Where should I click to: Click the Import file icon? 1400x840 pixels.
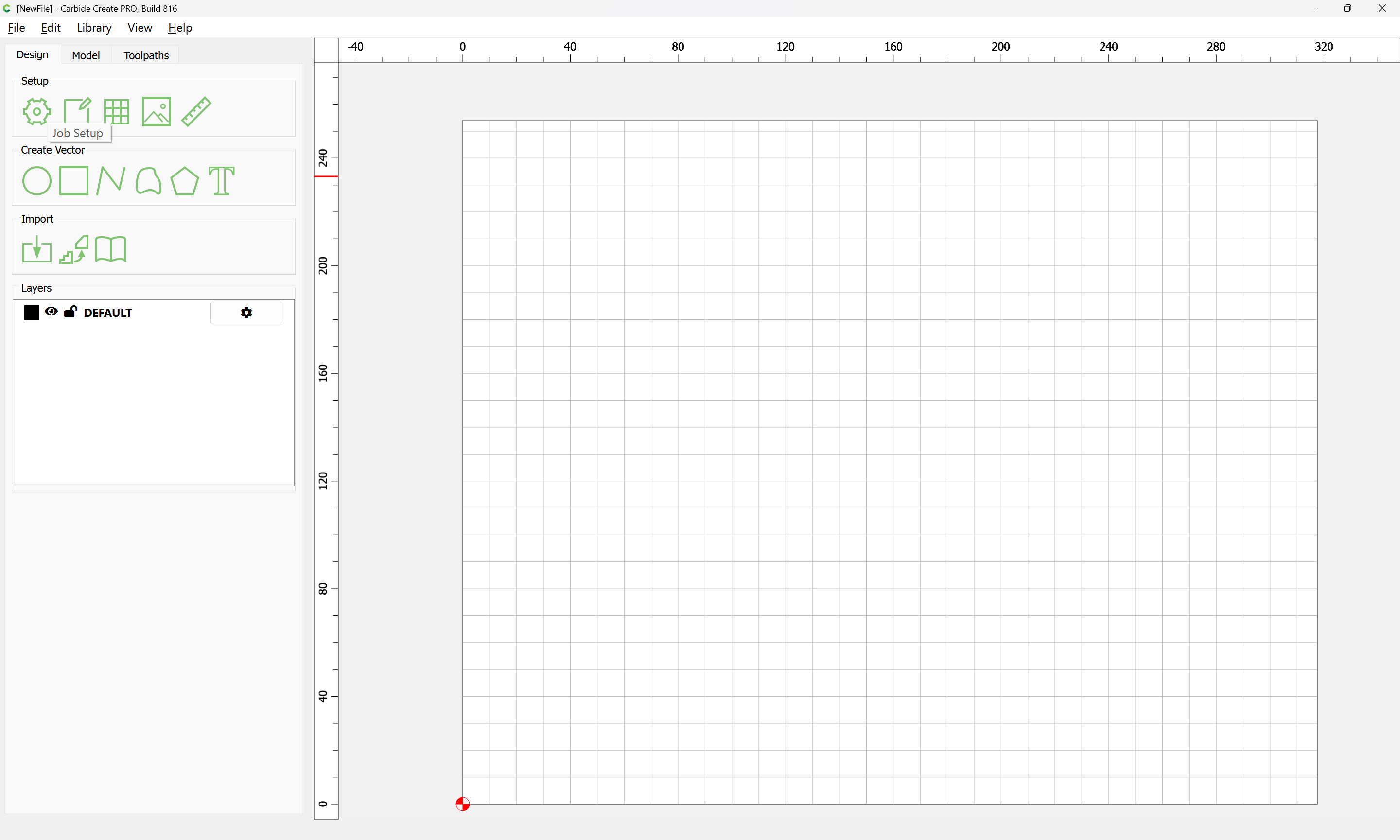pos(37,249)
